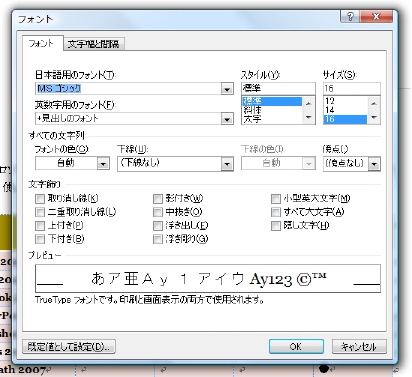Open the 傍点 dropdown
Viewport: 412px width, 377px height.
[x=374, y=164]
